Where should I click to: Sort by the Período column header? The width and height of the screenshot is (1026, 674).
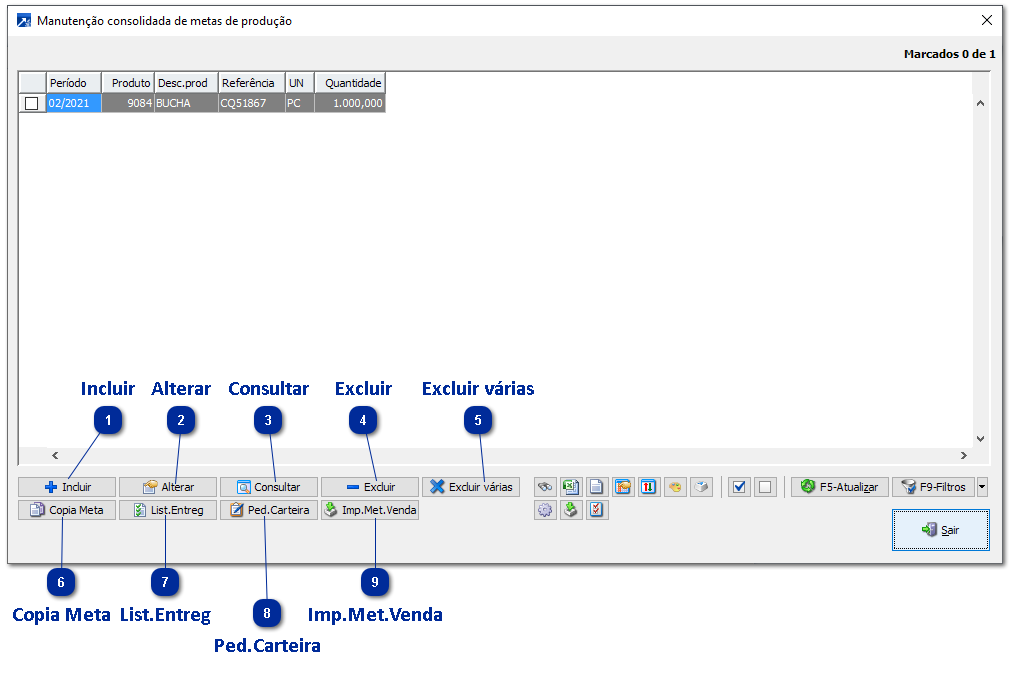74,83
